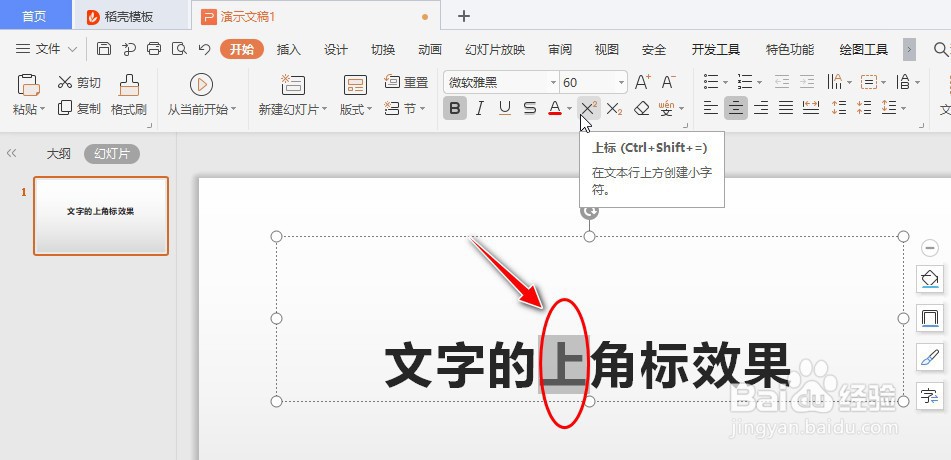The width and height of the screenshot is (951, 460).
Task: Click the Undo arrow icon
Action: (204, 49)
